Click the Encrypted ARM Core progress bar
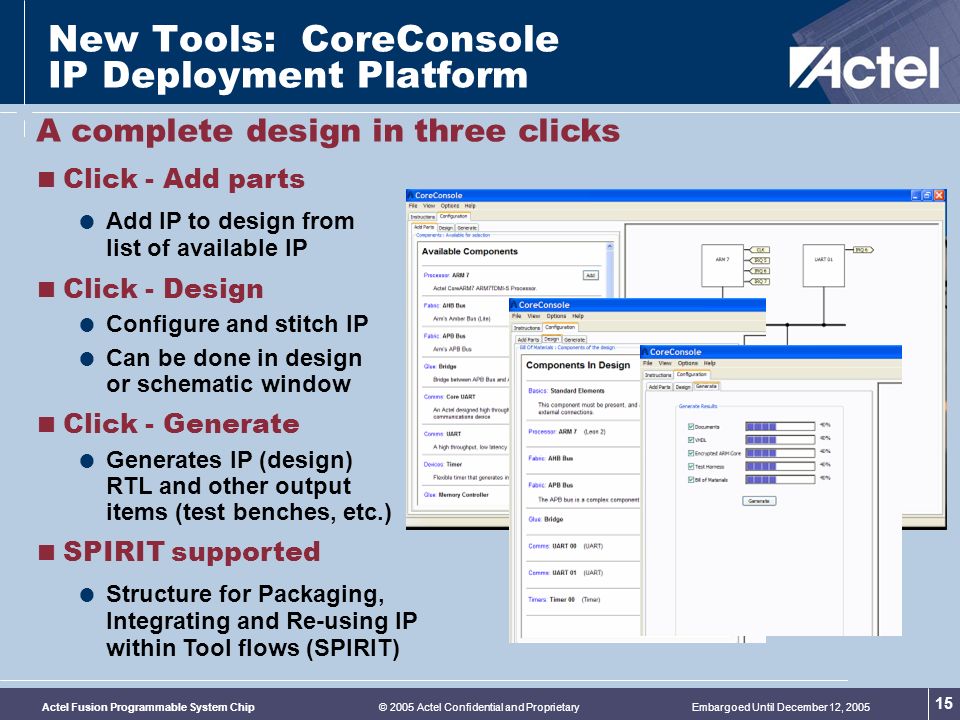 [x=780, y=453]
